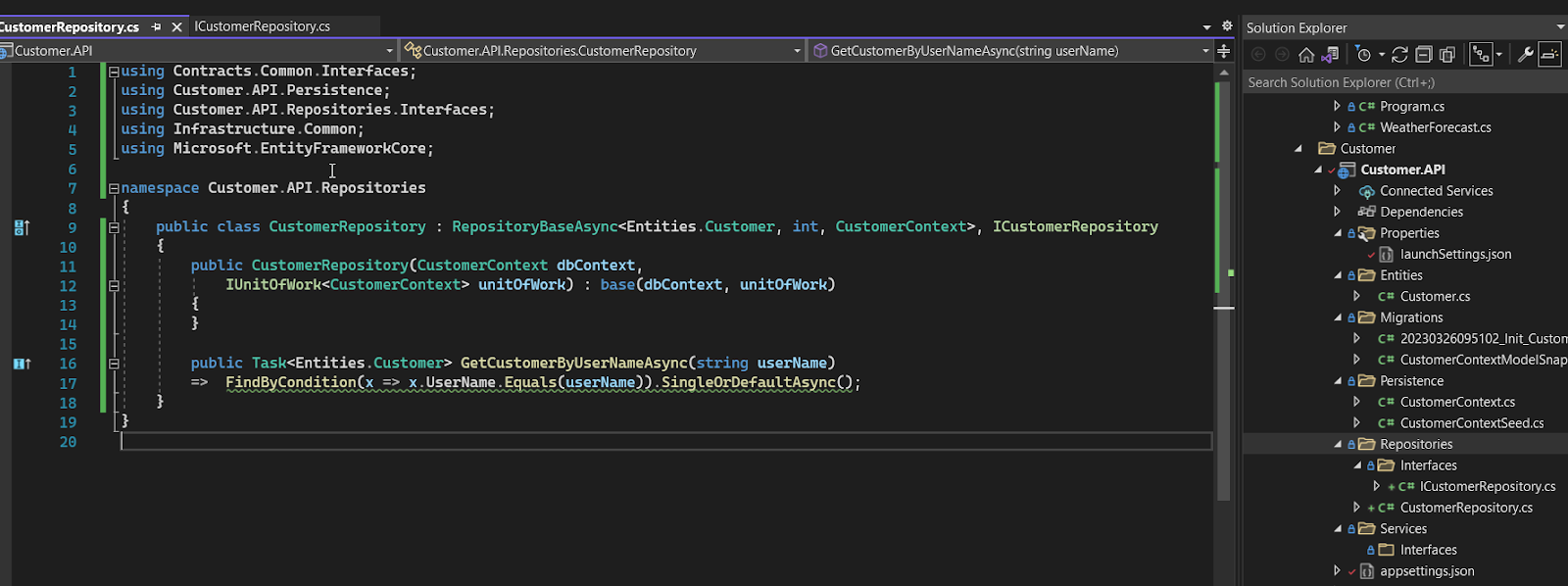The width and height of the screenshot is (1568, 586).
Task: Open Pending Changes Filter dropdown arrow
Action: click(x=1381, y=55)
